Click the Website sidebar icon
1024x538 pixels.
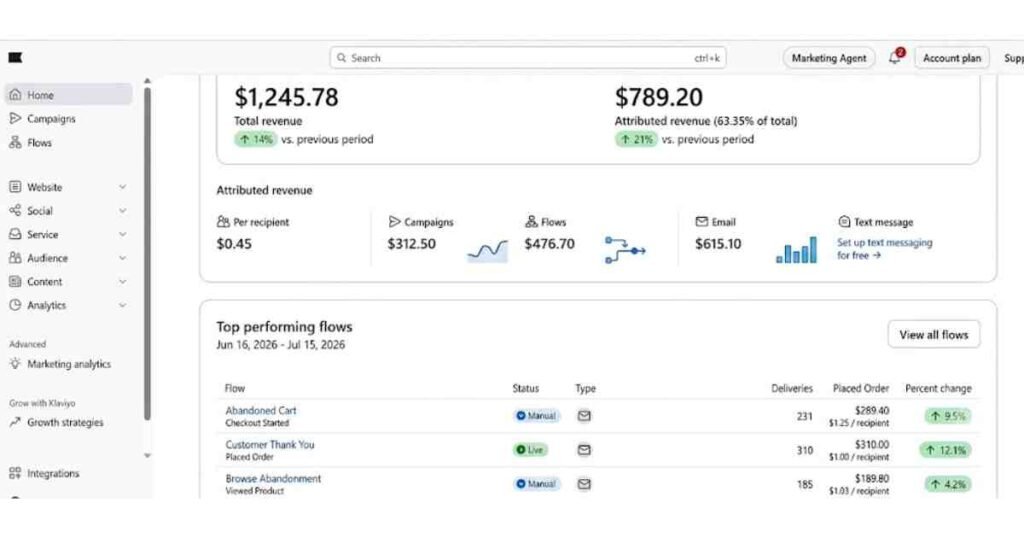15,187
